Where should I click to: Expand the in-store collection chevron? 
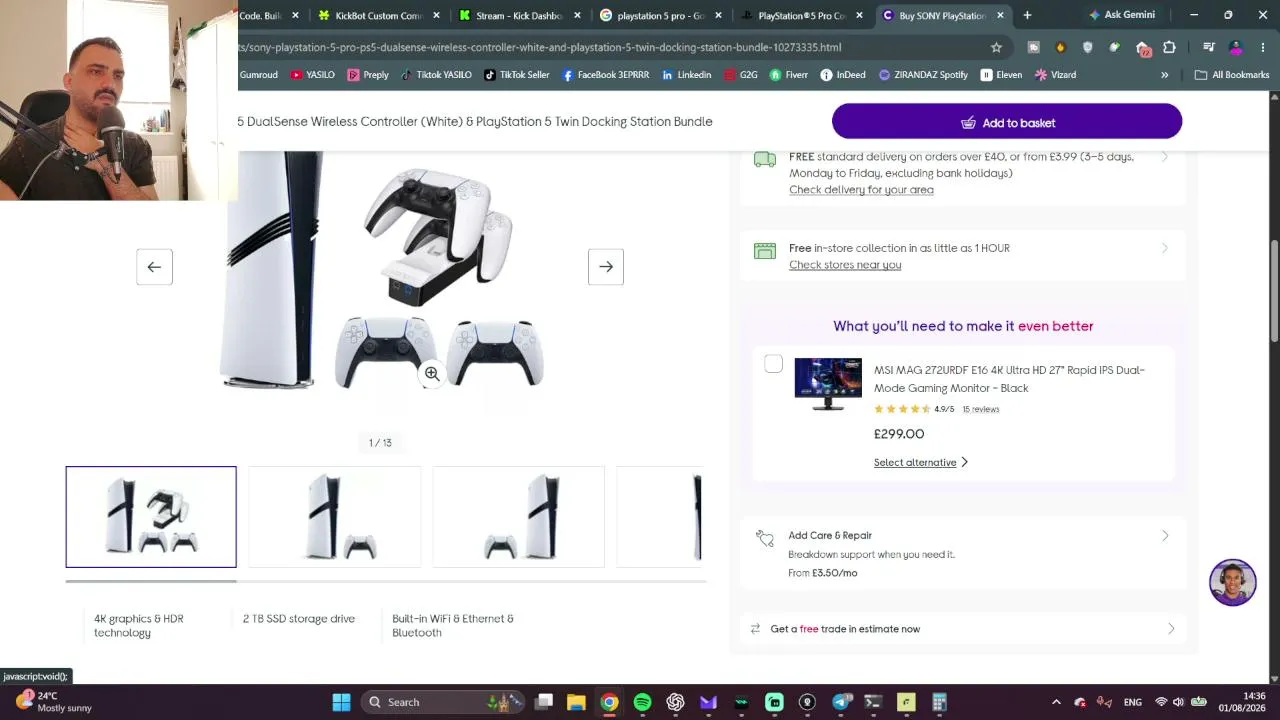coord(1164,248)
